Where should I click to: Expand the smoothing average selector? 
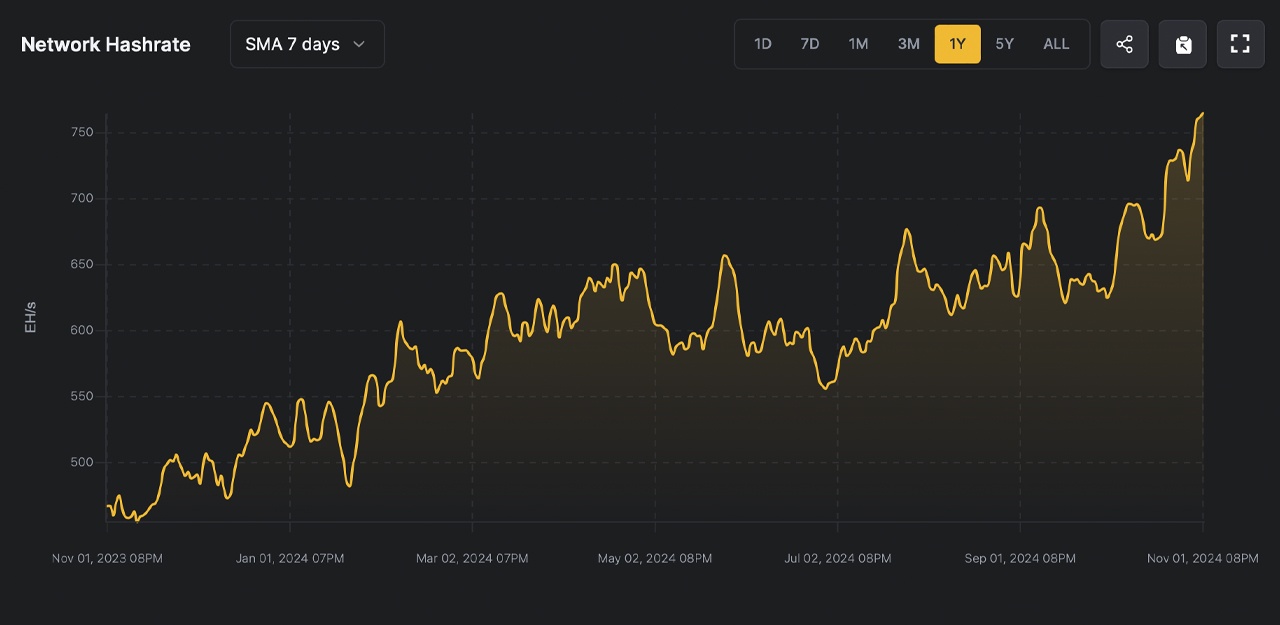click(x=306, y=44)
